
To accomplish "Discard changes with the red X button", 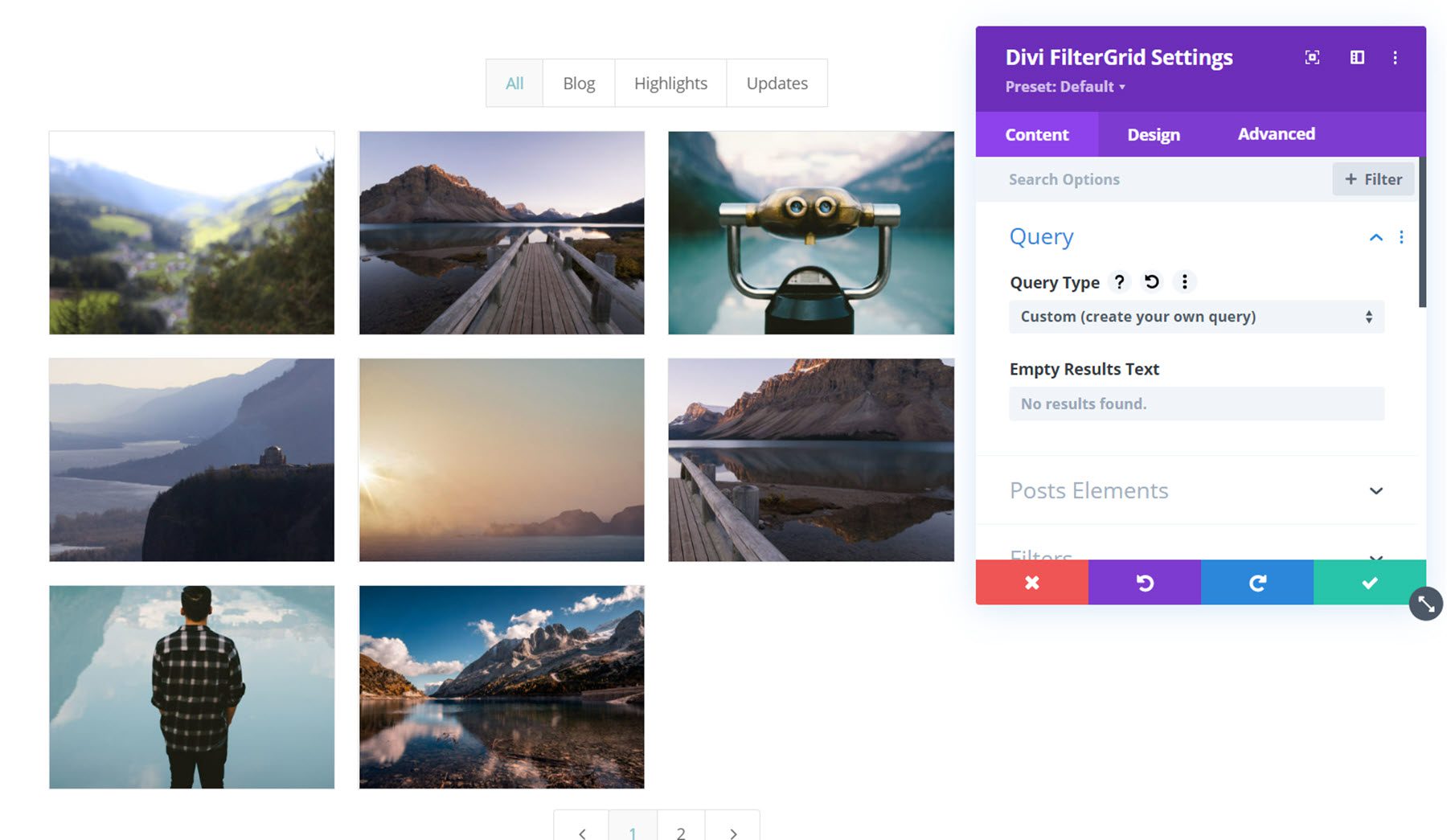I will click(1031, 582).
